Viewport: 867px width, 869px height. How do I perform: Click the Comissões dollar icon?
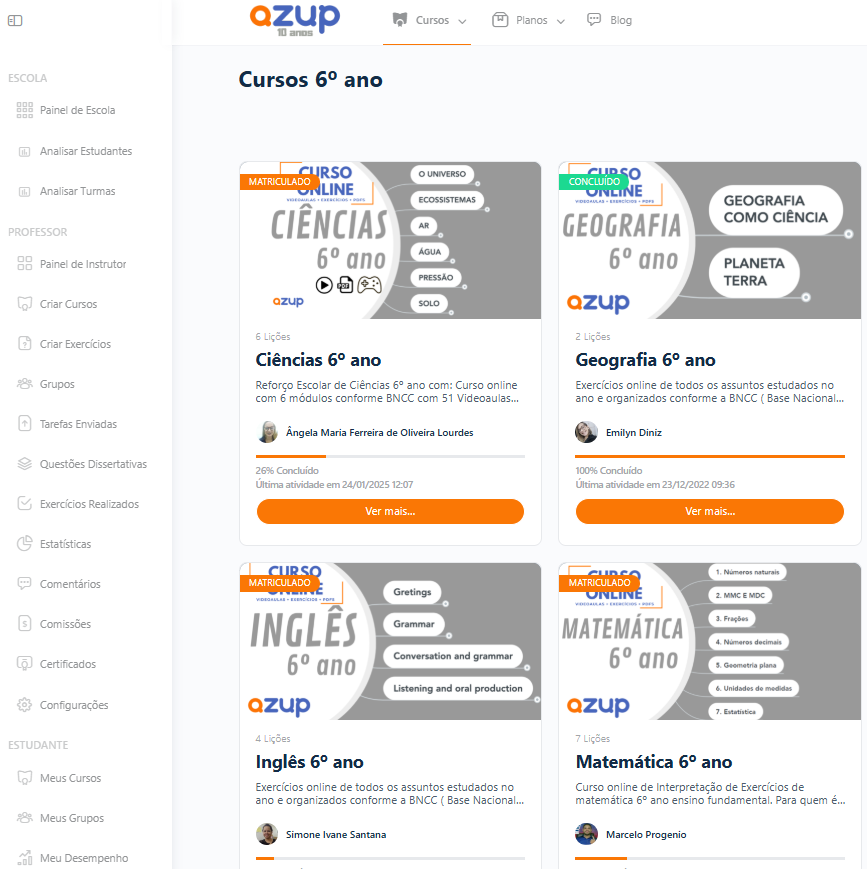pos(24,623)
